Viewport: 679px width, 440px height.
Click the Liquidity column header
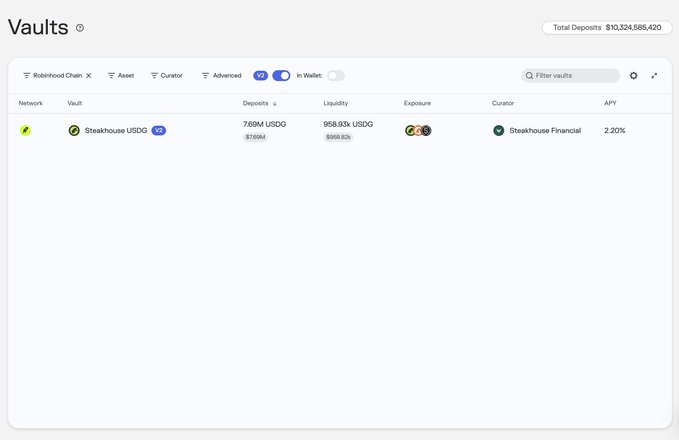[x=336, y=103]
